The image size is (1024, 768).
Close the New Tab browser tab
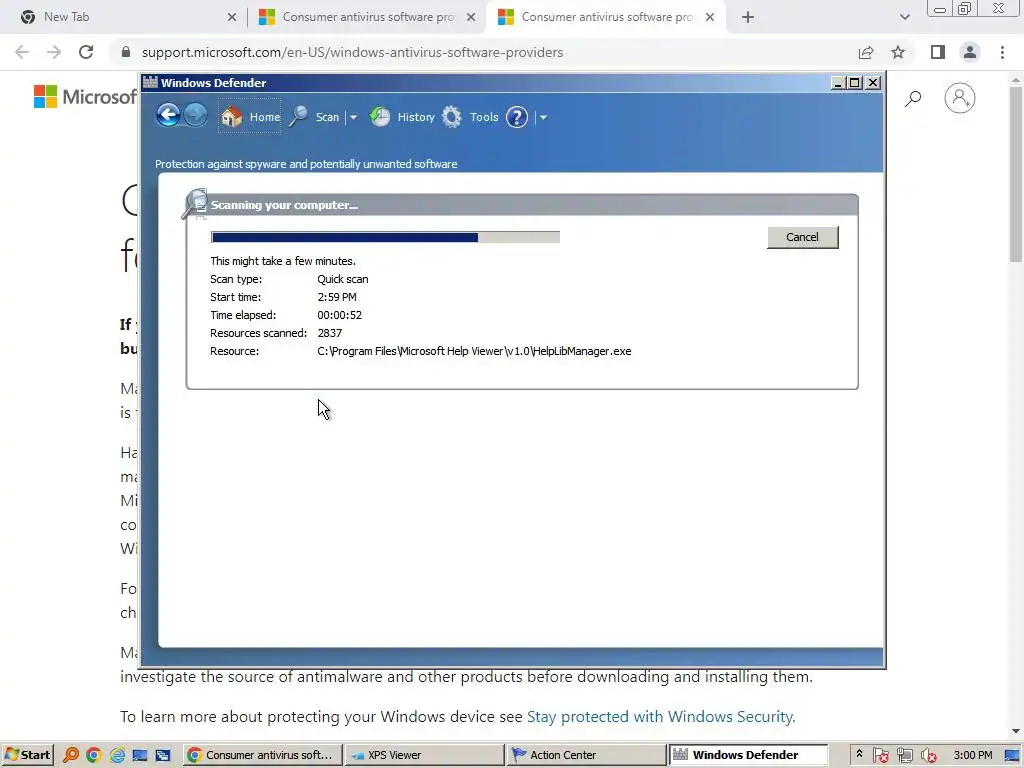coord(232,17)
